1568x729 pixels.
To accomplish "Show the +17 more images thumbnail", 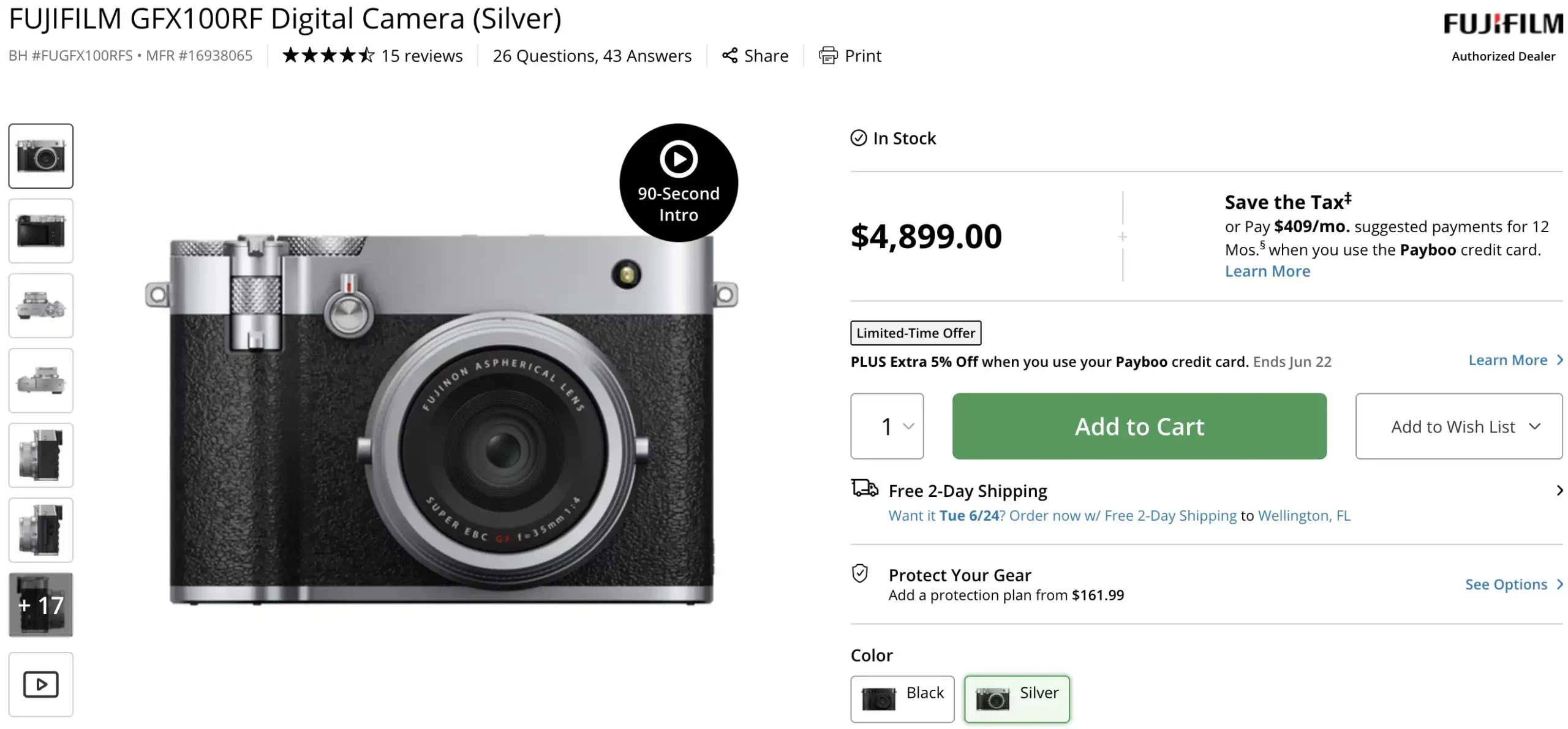I will coord(40,605).
